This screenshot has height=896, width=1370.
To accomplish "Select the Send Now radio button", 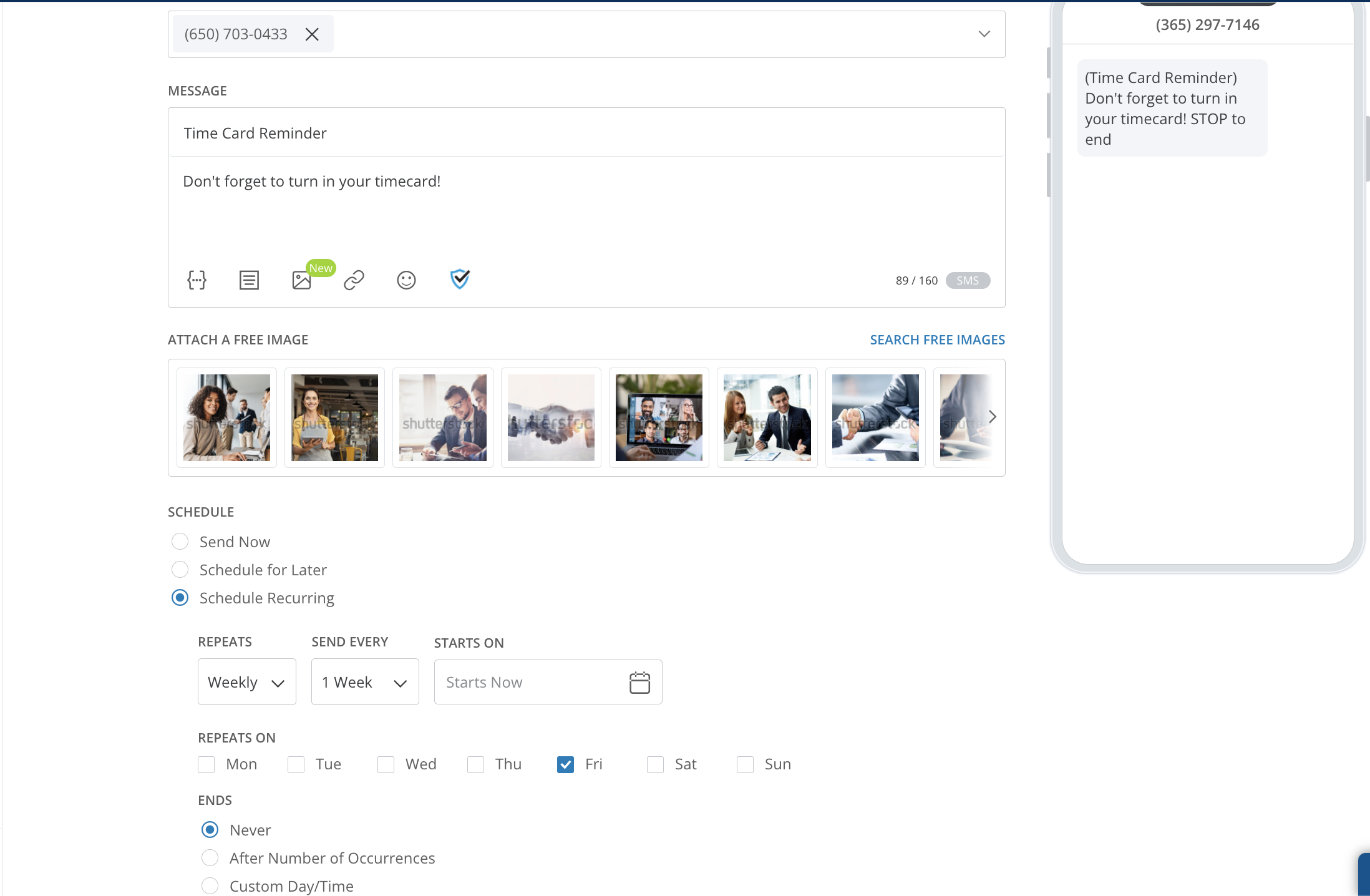I will tap(180, 541).
